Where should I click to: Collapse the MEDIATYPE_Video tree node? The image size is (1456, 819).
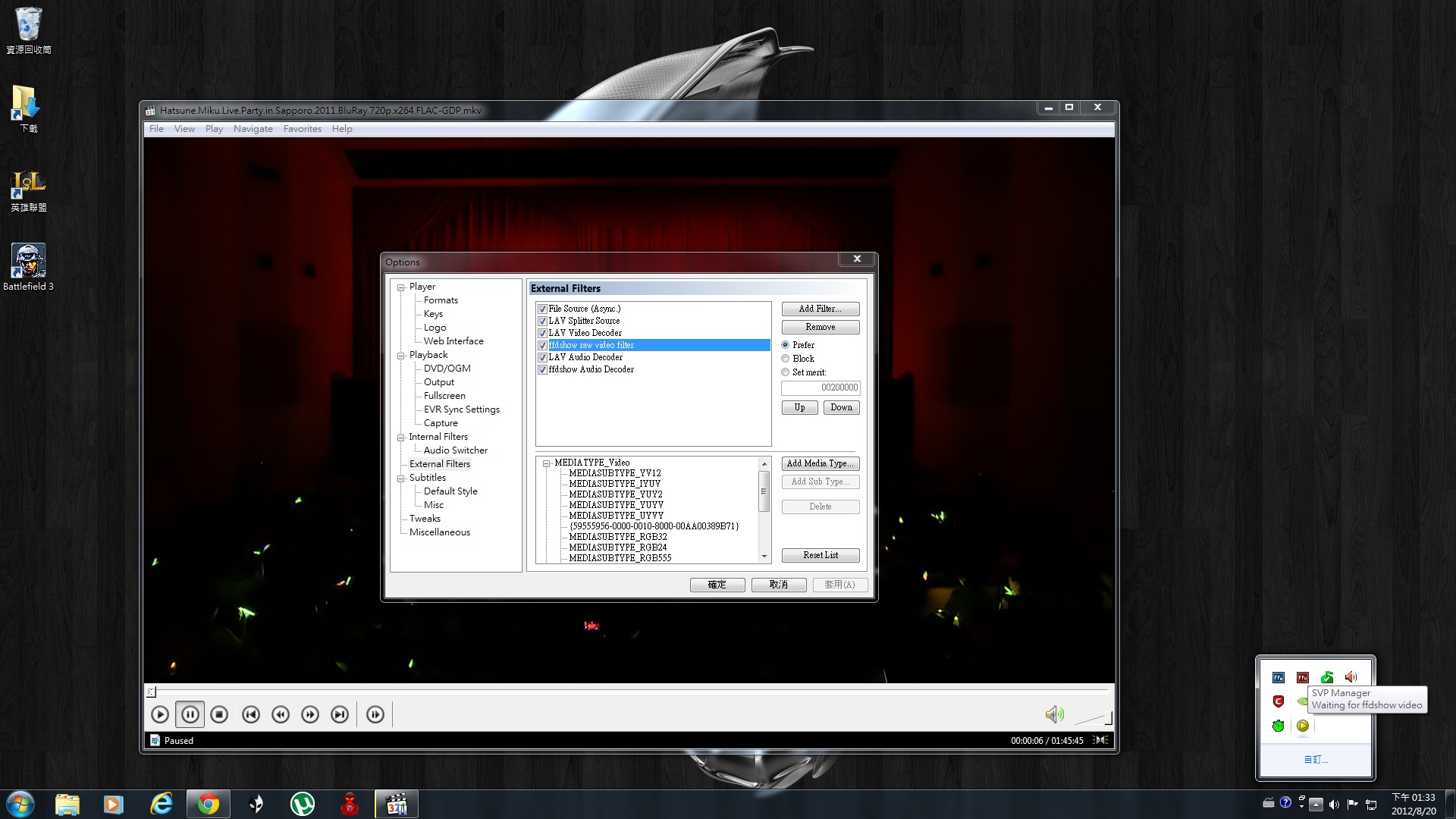(546, 463)
